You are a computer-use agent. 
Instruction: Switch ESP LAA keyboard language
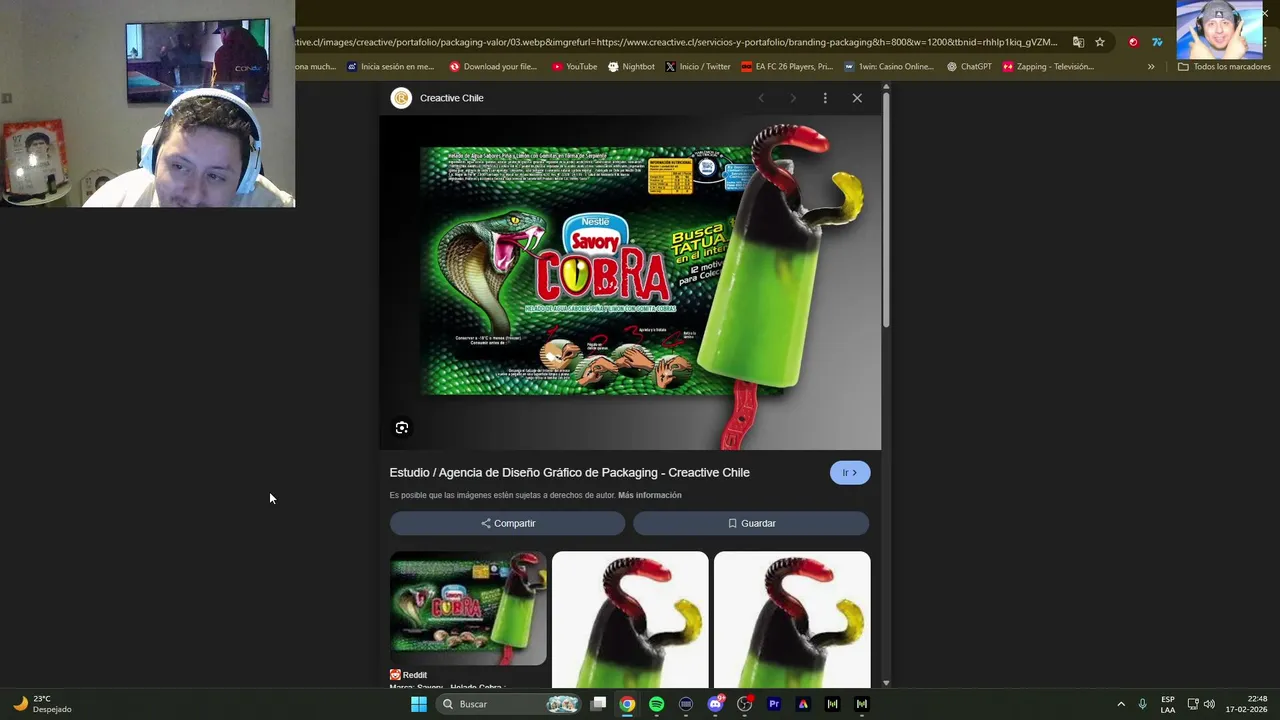1168,704
